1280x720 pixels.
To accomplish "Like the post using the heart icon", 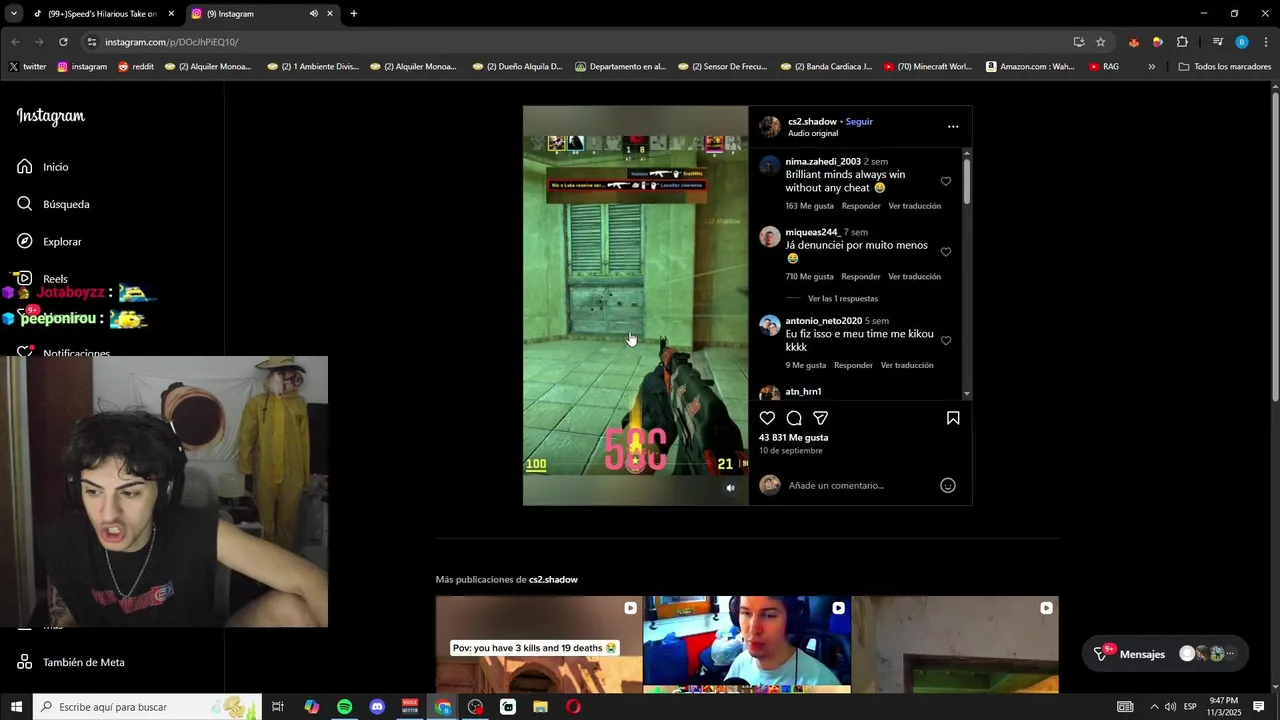I will tap(767, 418).
